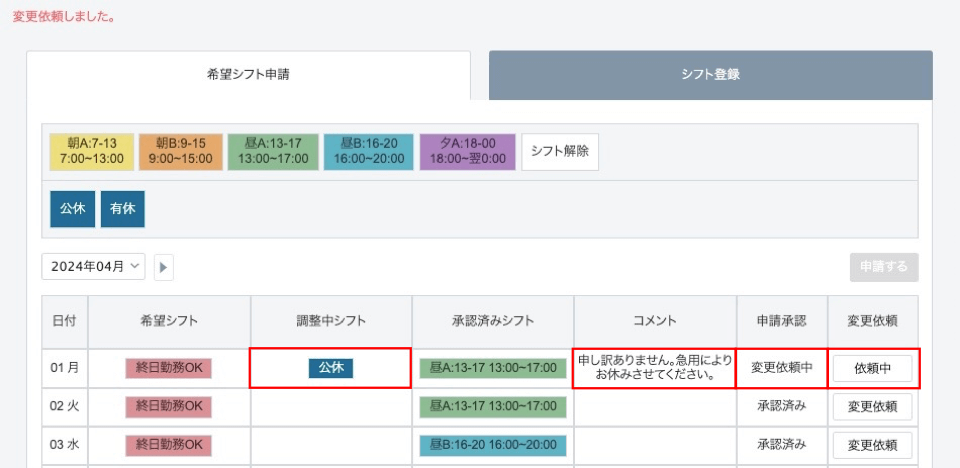Click the 申請する submit button

tap(883, 267)
